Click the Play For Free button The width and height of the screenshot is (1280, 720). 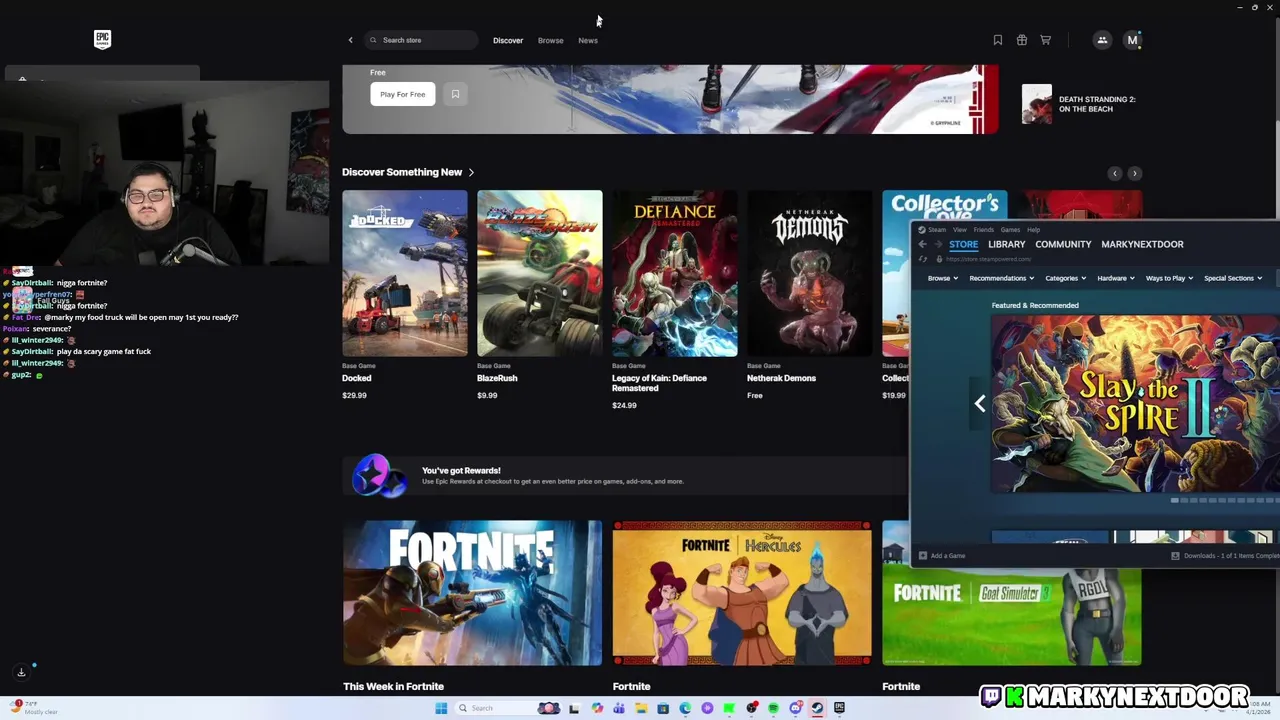coord(403,94)
